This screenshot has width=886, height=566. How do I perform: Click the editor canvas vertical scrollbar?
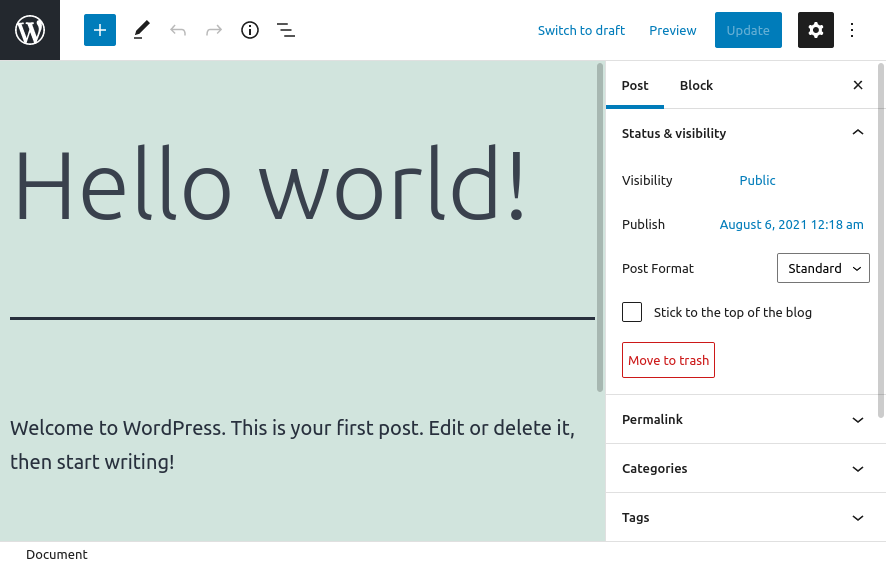tap(600, 228)
